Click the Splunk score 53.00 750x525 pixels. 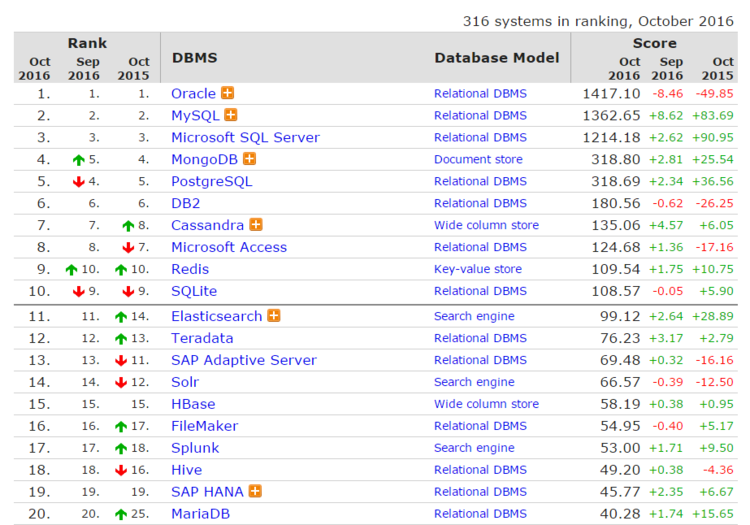tap(620, 448)
